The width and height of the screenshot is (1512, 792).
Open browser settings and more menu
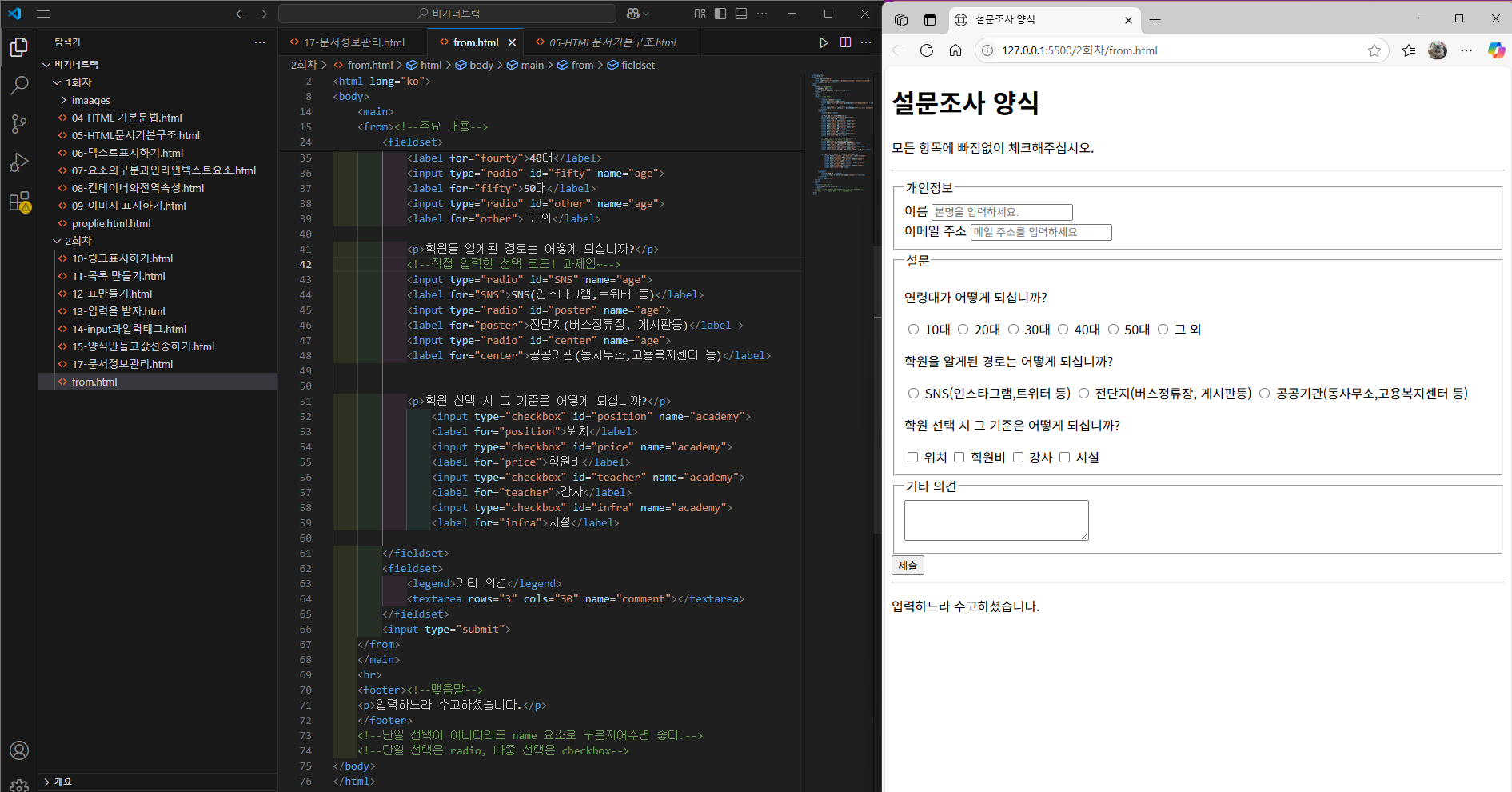[x=1466, y=50]
